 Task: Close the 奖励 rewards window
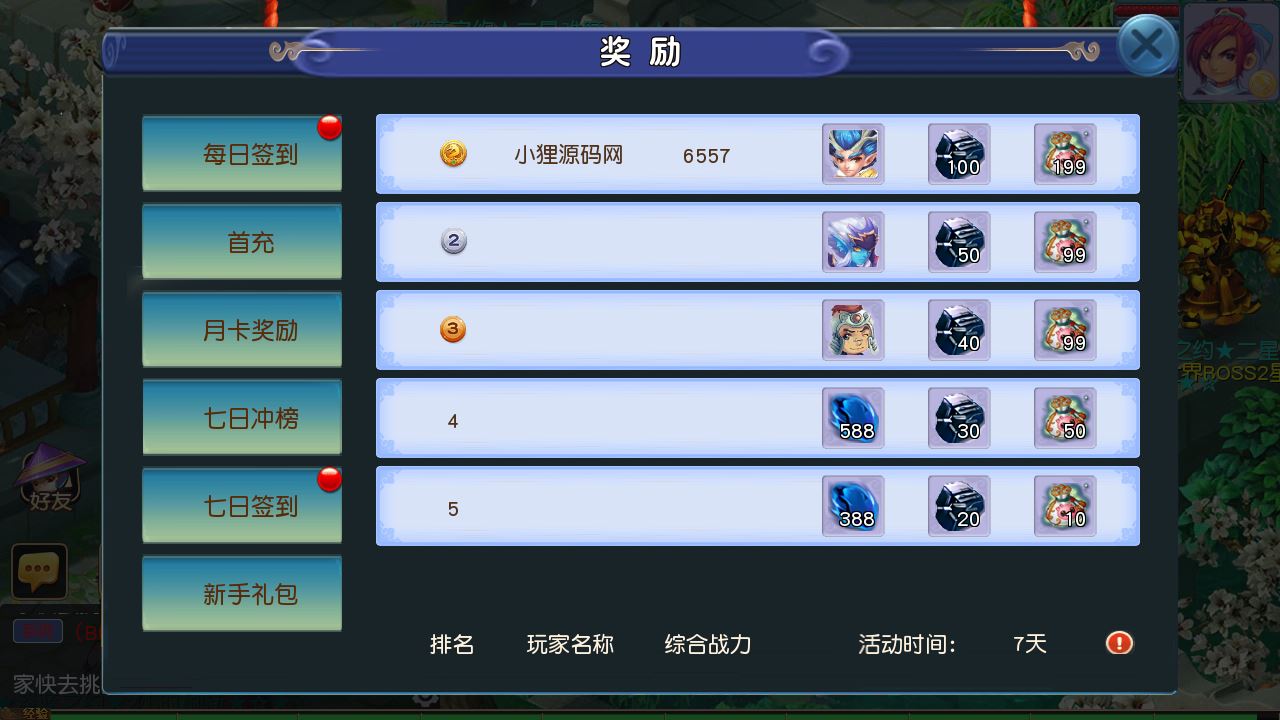click(1146, 45)
